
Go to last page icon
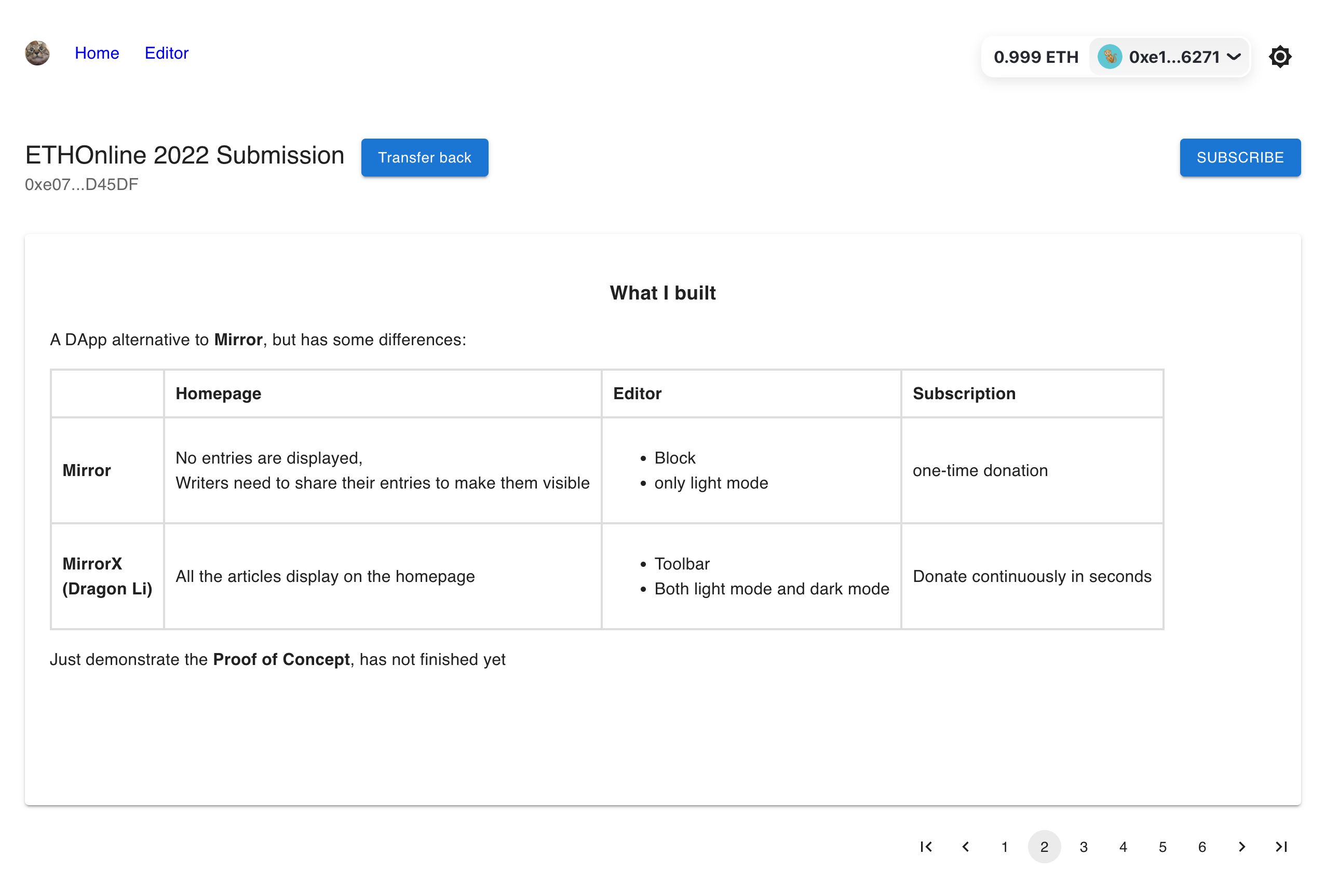(x=1280, y=847)
